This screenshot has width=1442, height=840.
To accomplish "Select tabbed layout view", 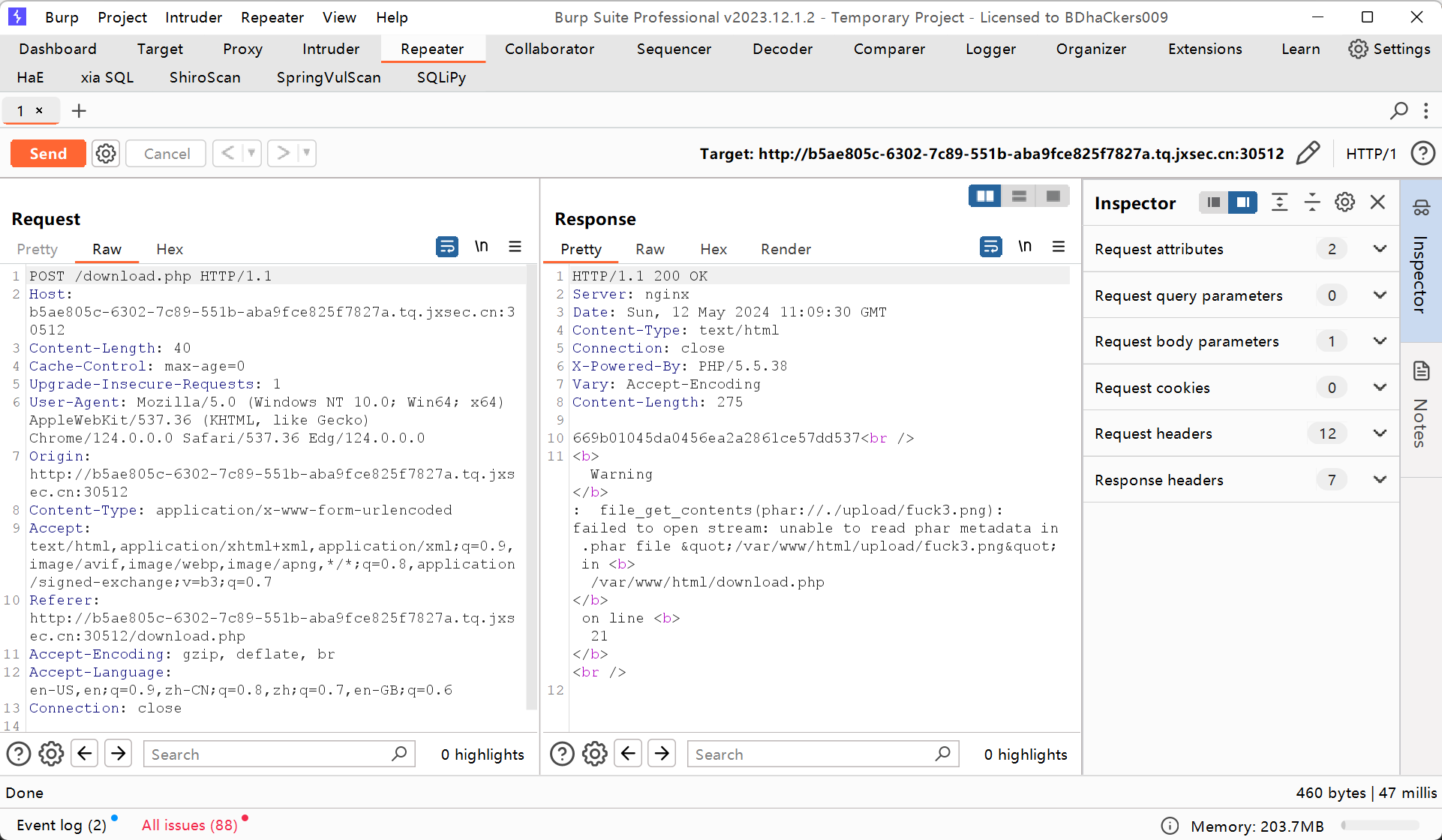I will tap(1053, 196).
